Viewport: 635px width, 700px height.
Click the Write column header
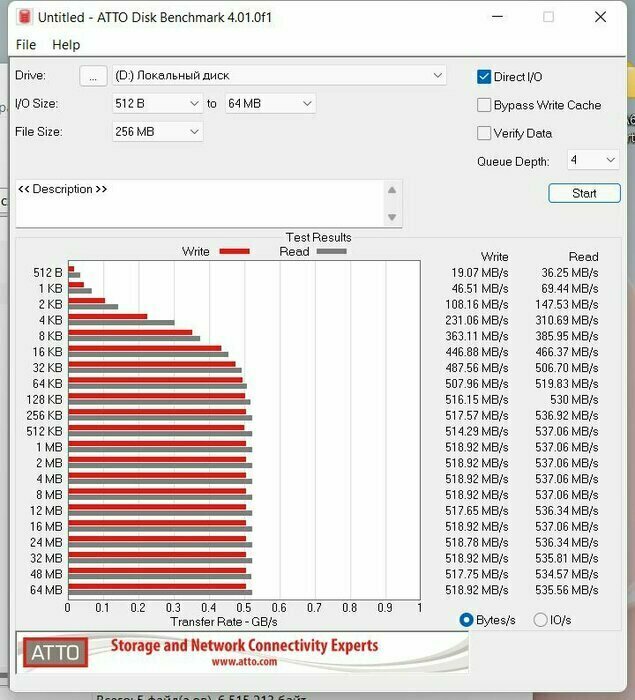click(x=494, y=257)
